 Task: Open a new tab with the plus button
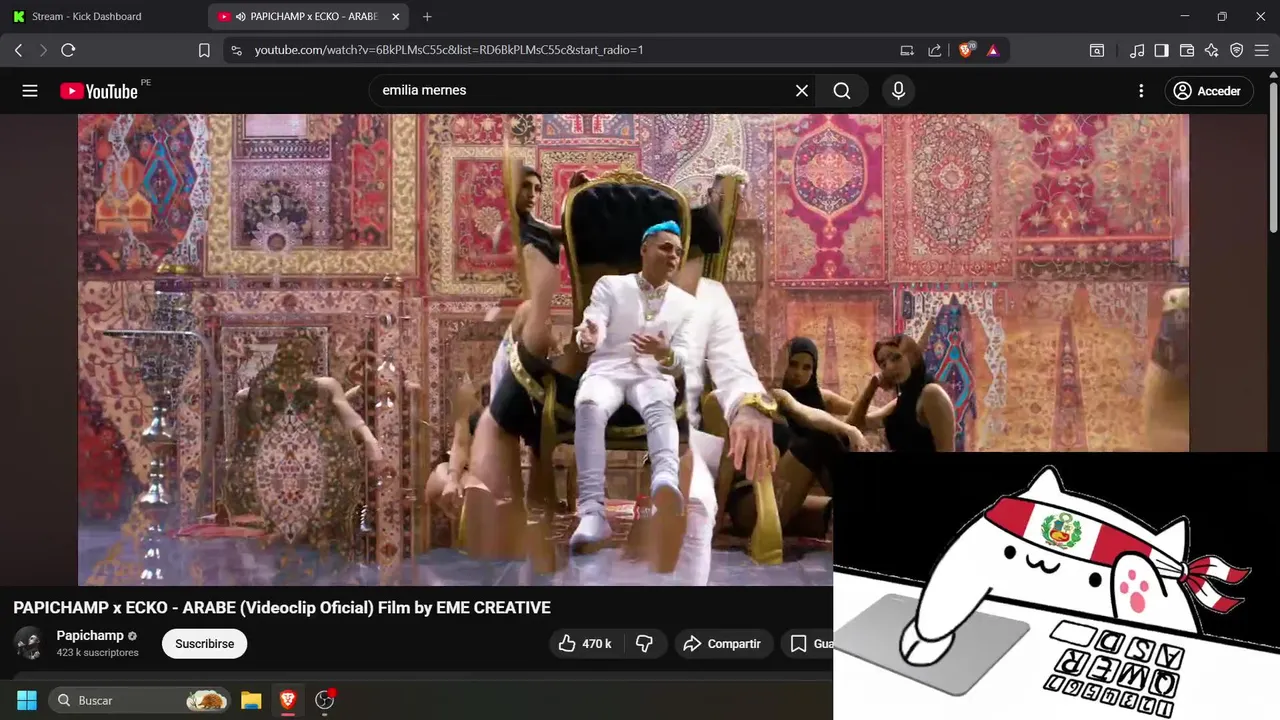pyautogui.click(x=427, y=17)
